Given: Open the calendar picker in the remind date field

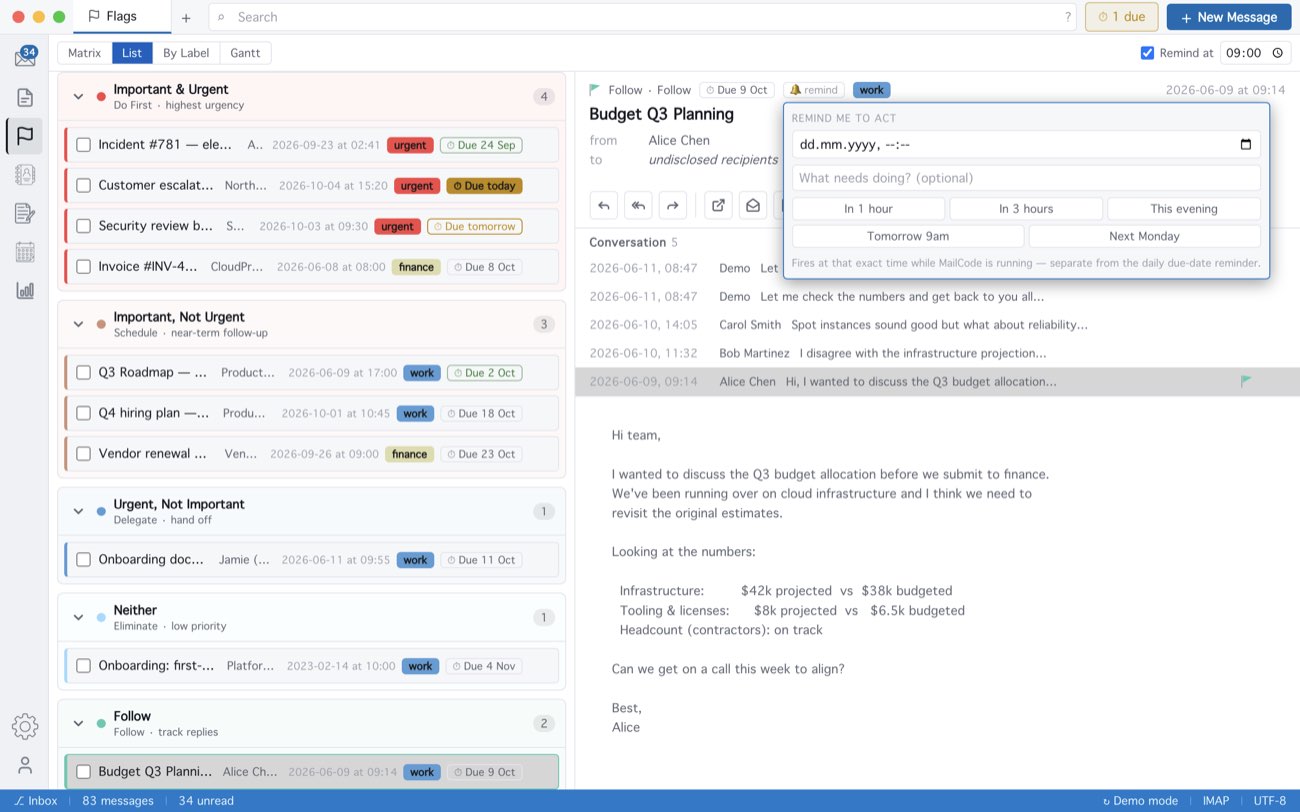Looking at the screenshot, I should pyautogui.click(x=1245, y=144).
